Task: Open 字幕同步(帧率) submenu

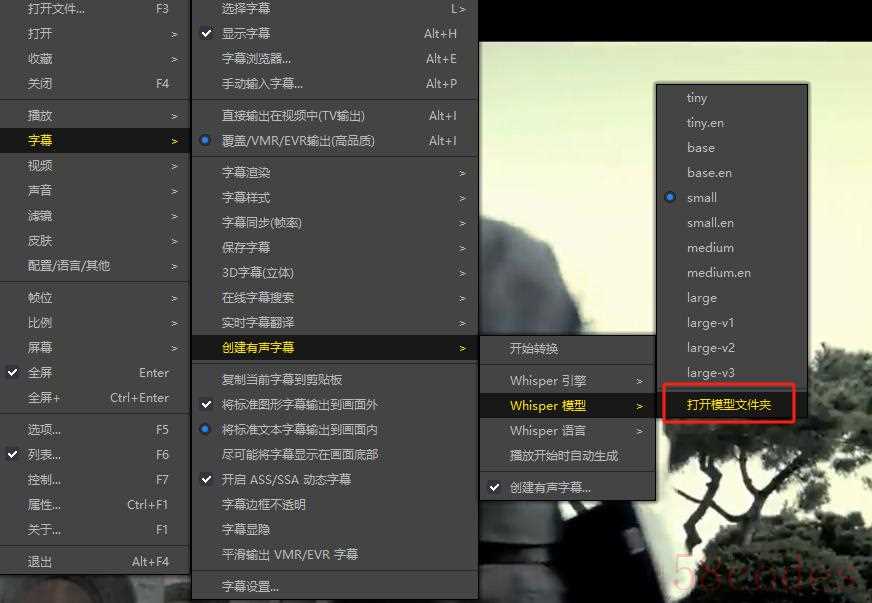Action: pos(334,223)
